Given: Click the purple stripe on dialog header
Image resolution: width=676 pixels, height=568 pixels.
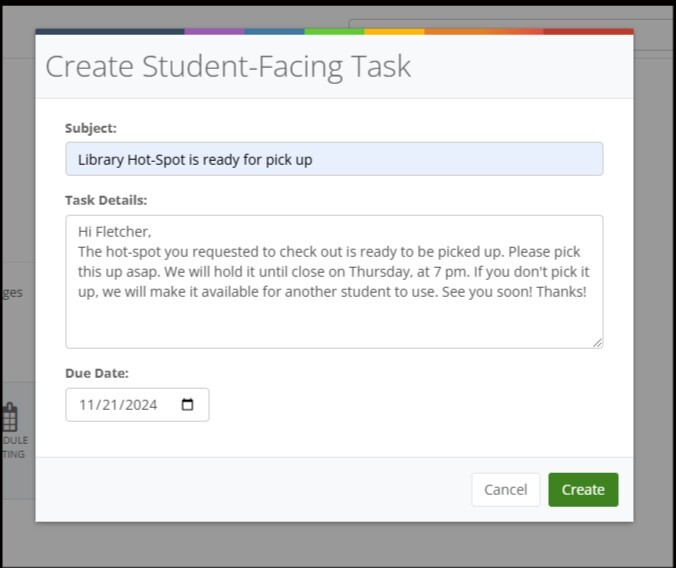Looking at the screenshot, I should click(214, 31).
